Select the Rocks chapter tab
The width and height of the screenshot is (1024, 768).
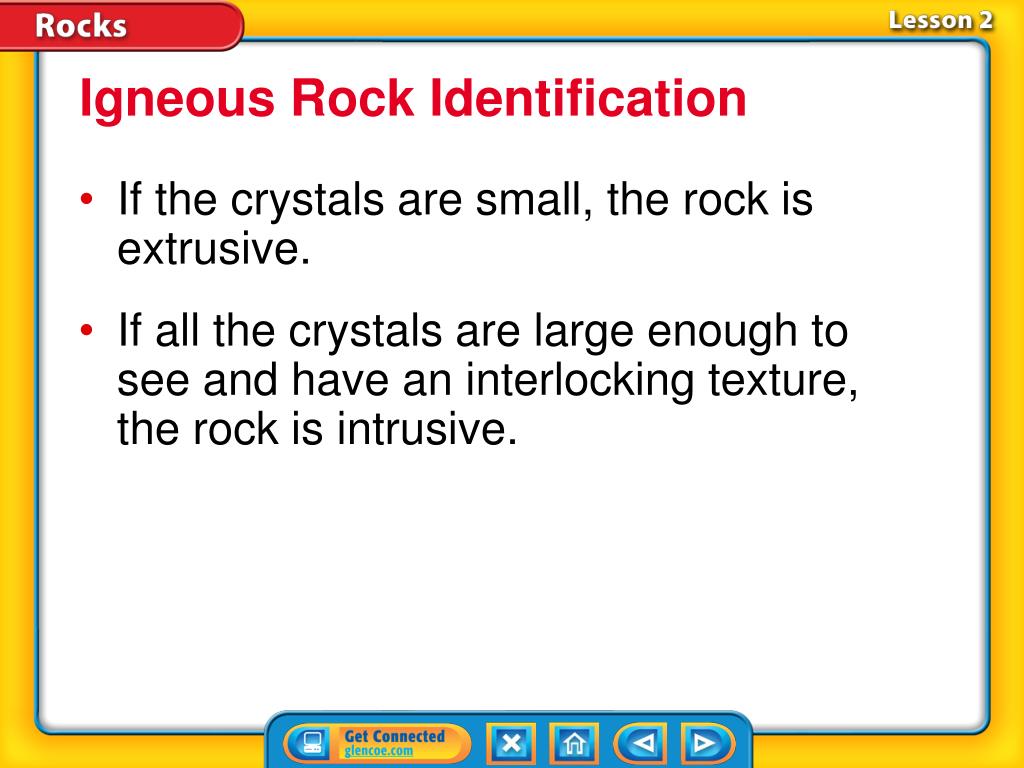[121, 25]
